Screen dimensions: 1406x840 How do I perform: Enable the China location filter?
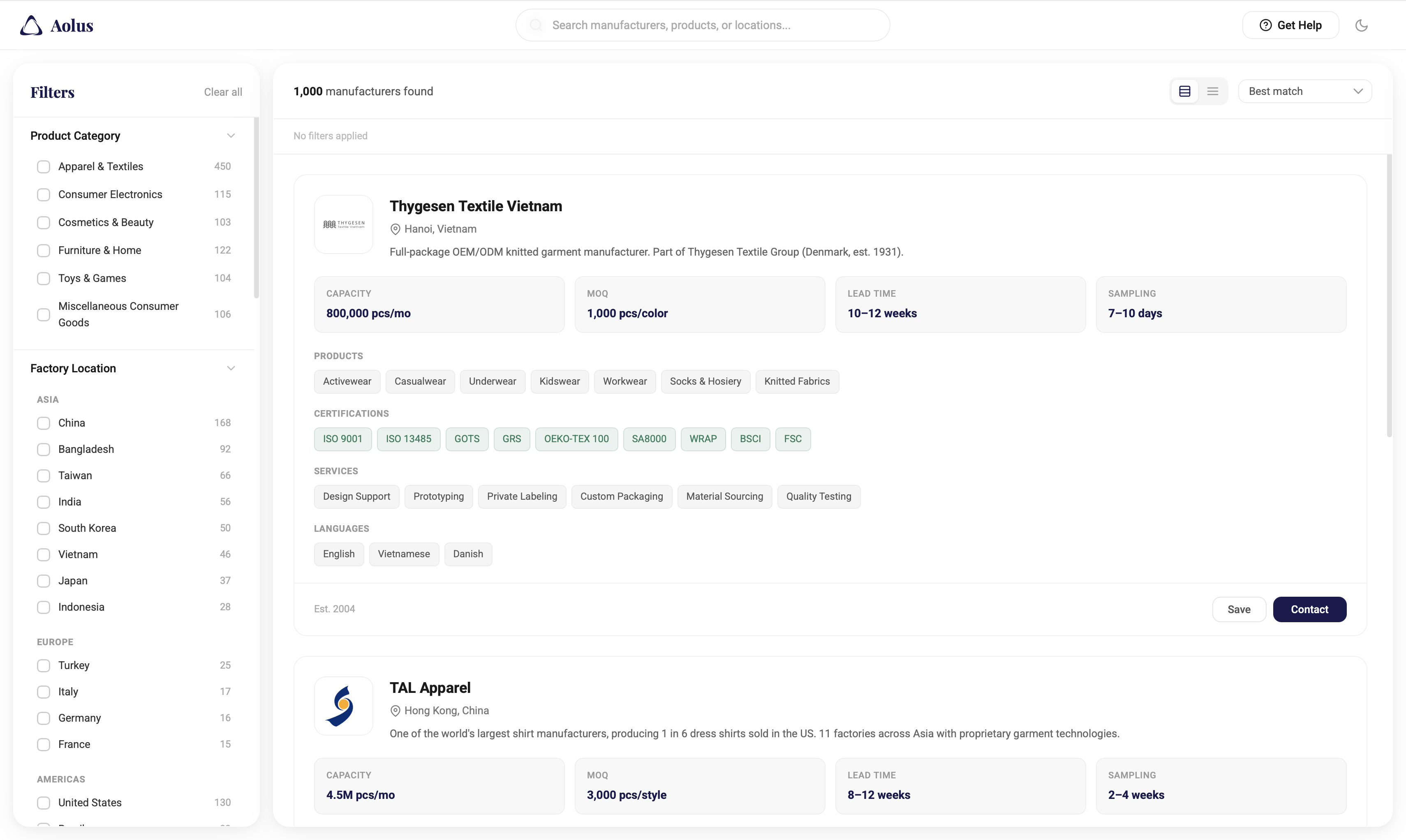(x=43, y=422)
